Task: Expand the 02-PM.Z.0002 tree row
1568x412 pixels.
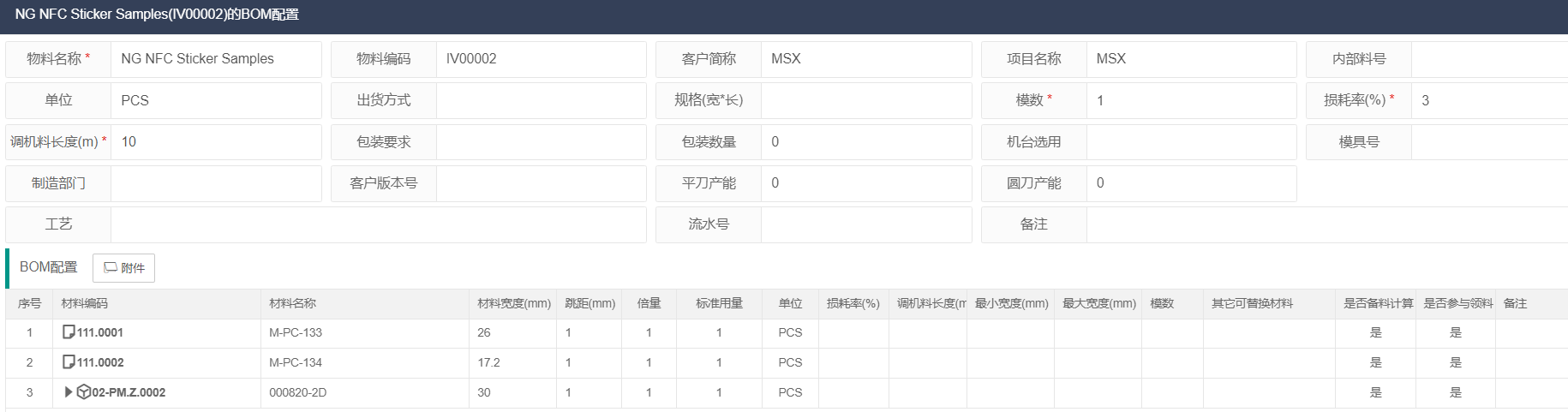Action: point(69,392)
